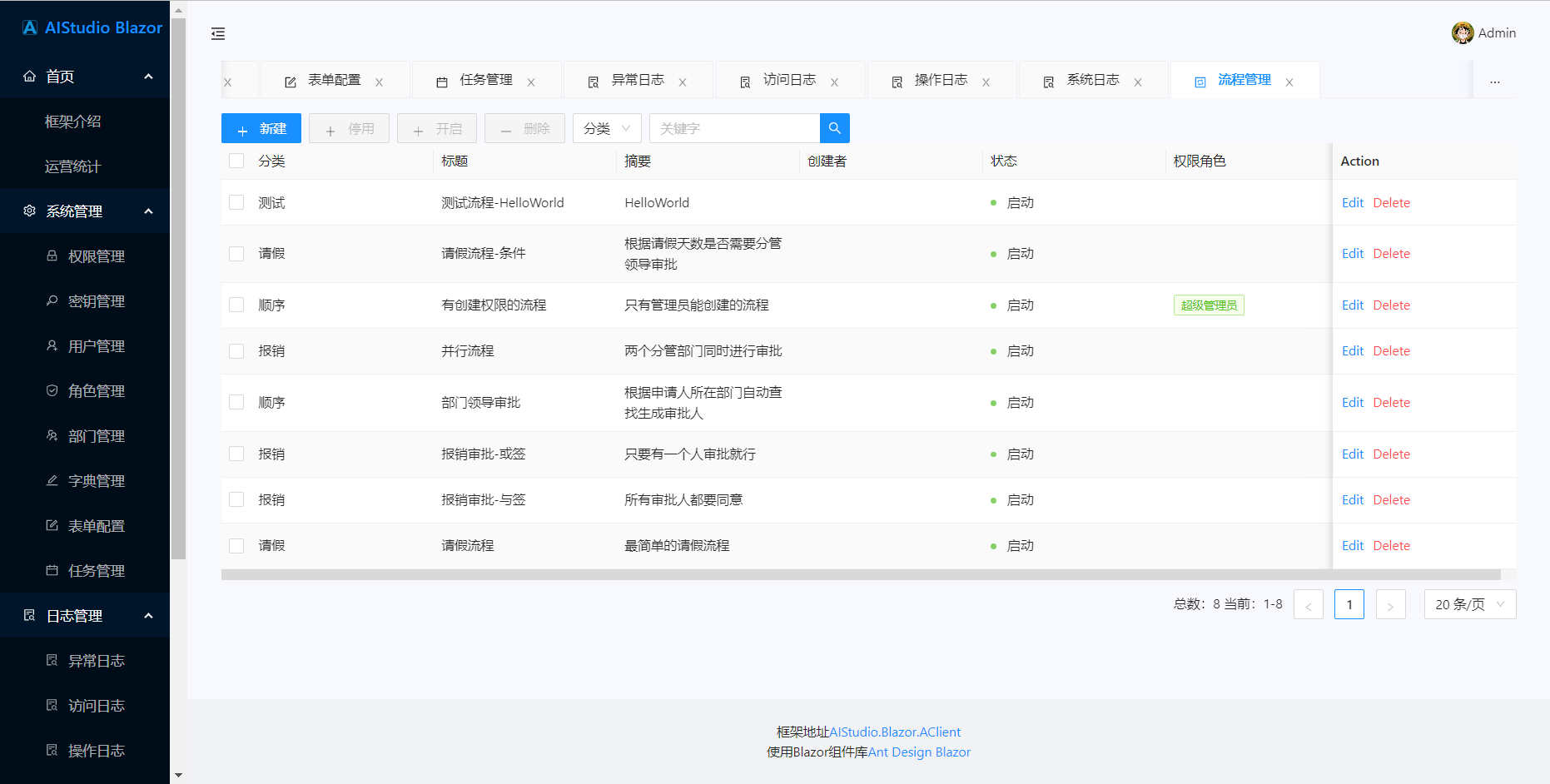Switch to the 系统日志 tab
Screen dimensions: 1550x784
1092,79
